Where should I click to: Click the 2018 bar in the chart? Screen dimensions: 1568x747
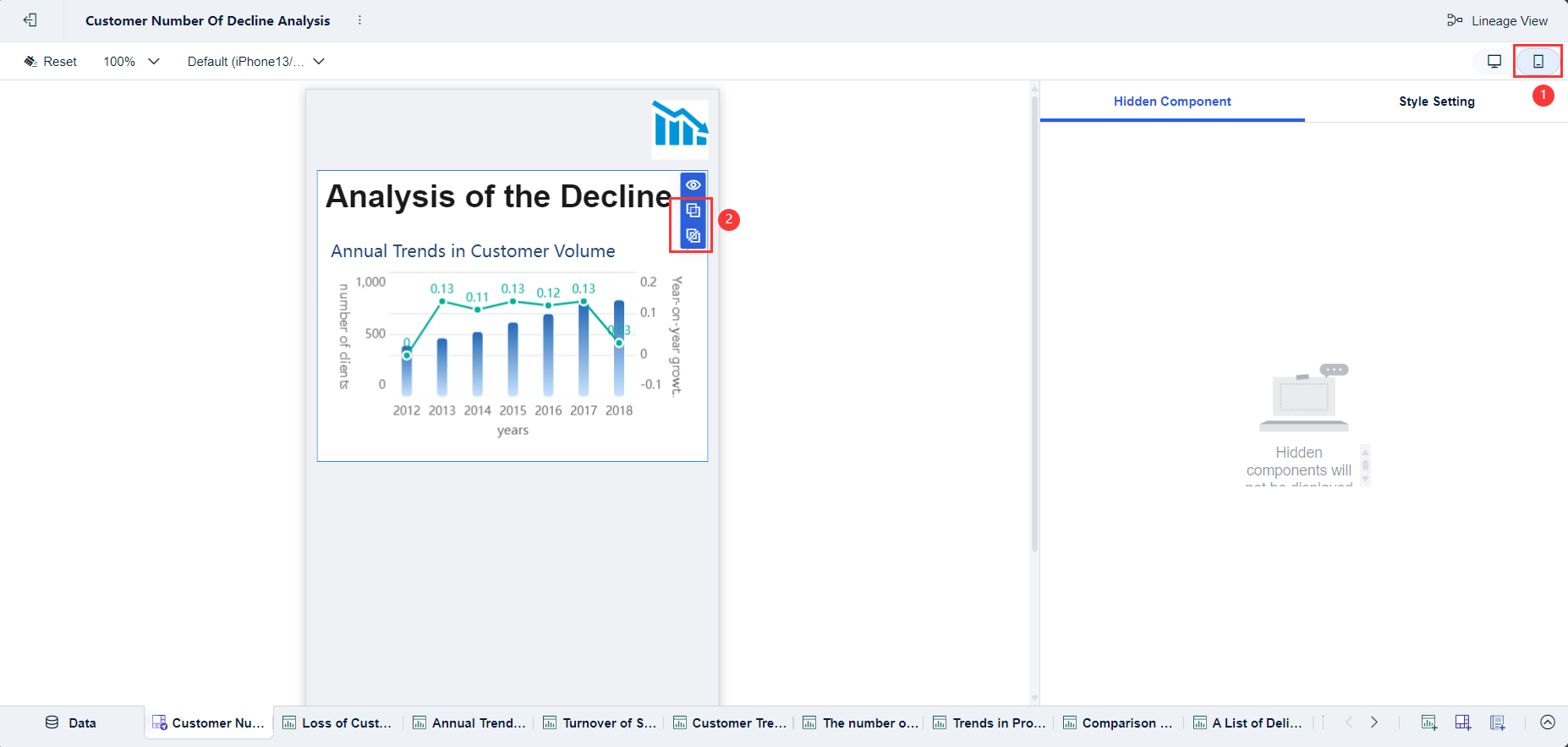(619, 348)
